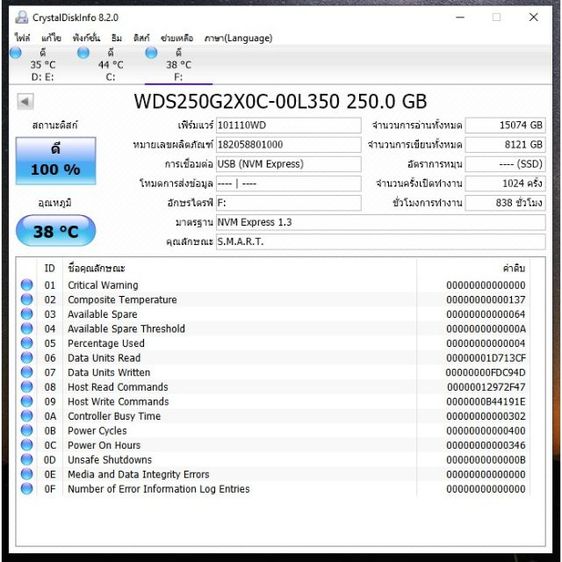The image size is (562, 562).
Task: Open the ธีม (Theme) menu
Action: 116,38
